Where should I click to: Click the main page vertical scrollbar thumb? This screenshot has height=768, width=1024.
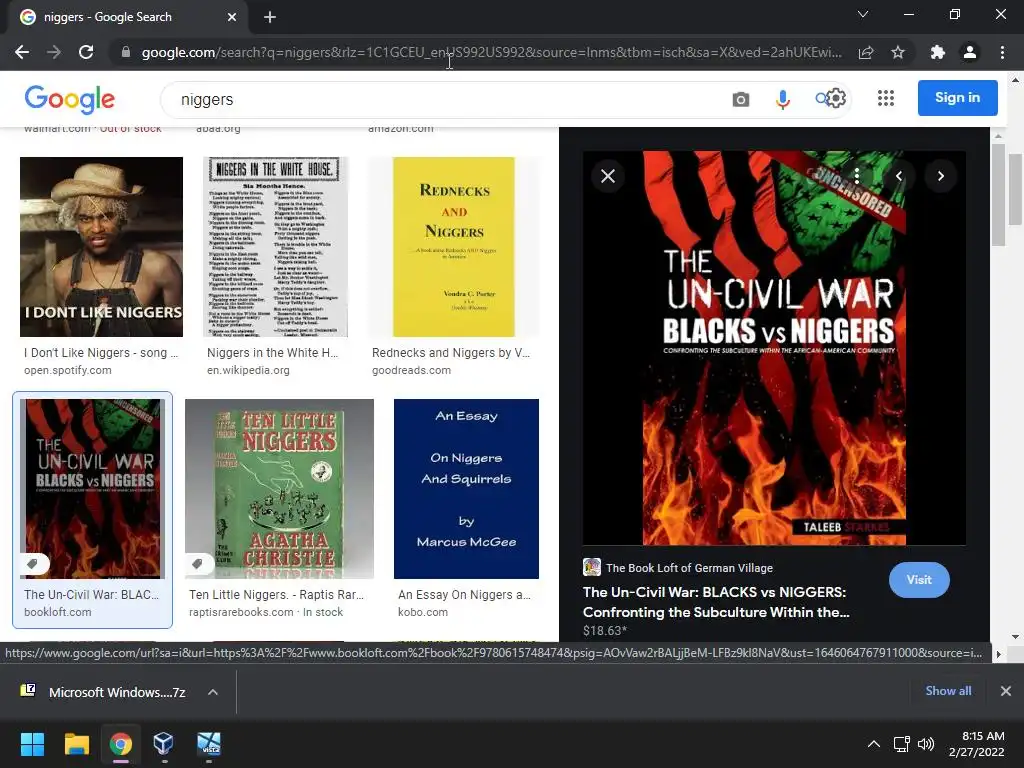[x=1016, y=188]
